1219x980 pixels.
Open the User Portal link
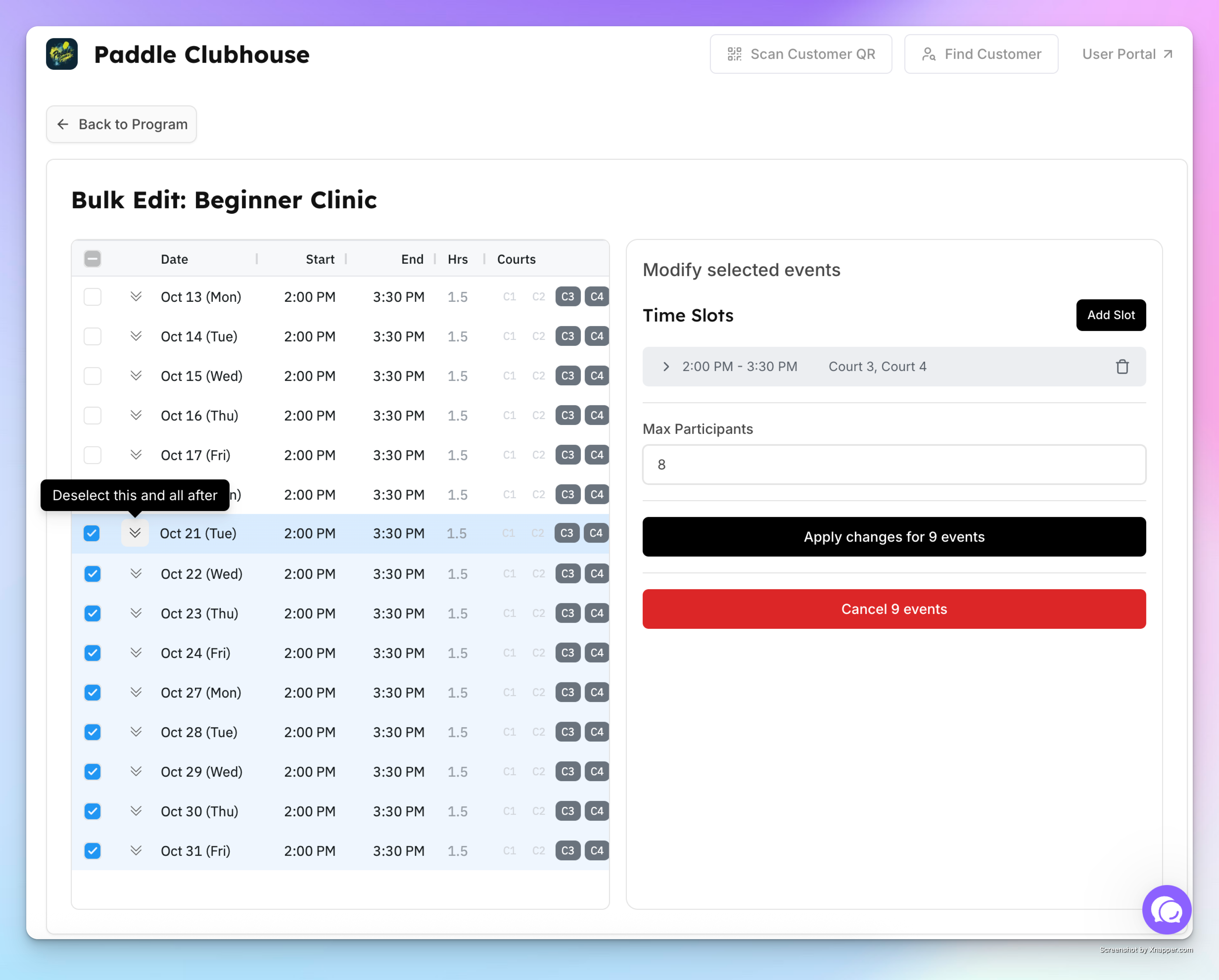pos(1127,54)
